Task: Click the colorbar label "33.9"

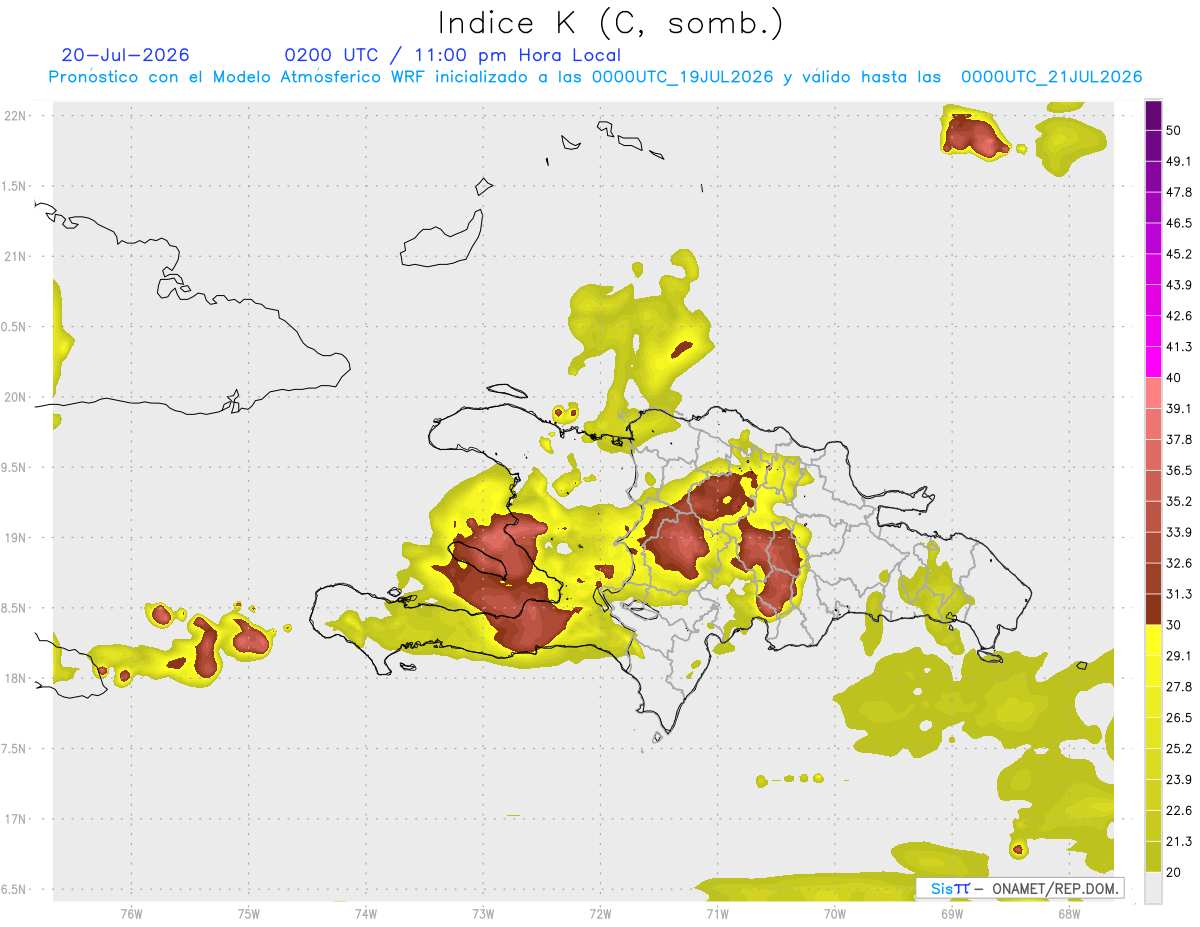Action: (1179, 532)
